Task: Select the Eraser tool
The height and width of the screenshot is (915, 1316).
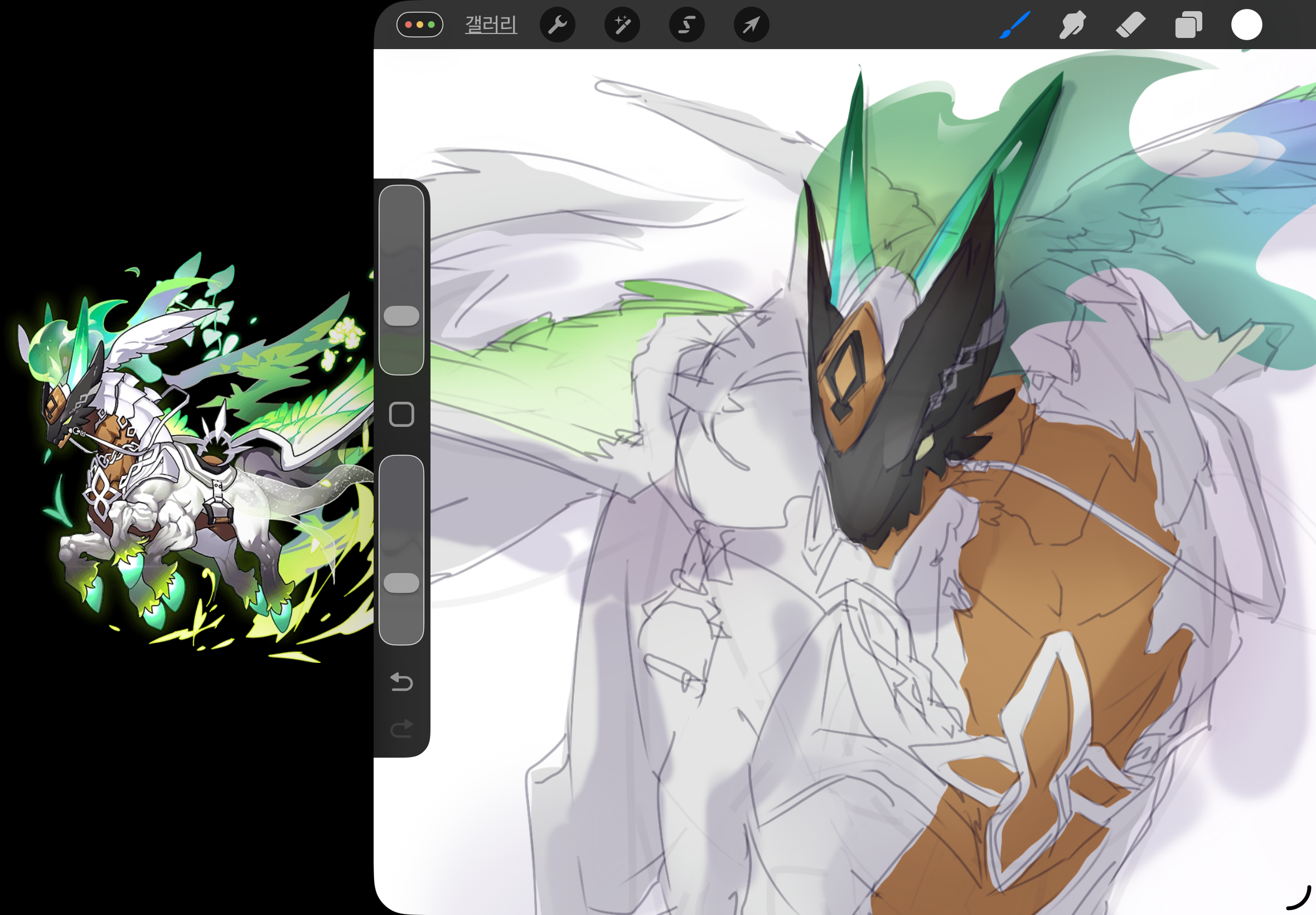Action: coord(1130,25)
